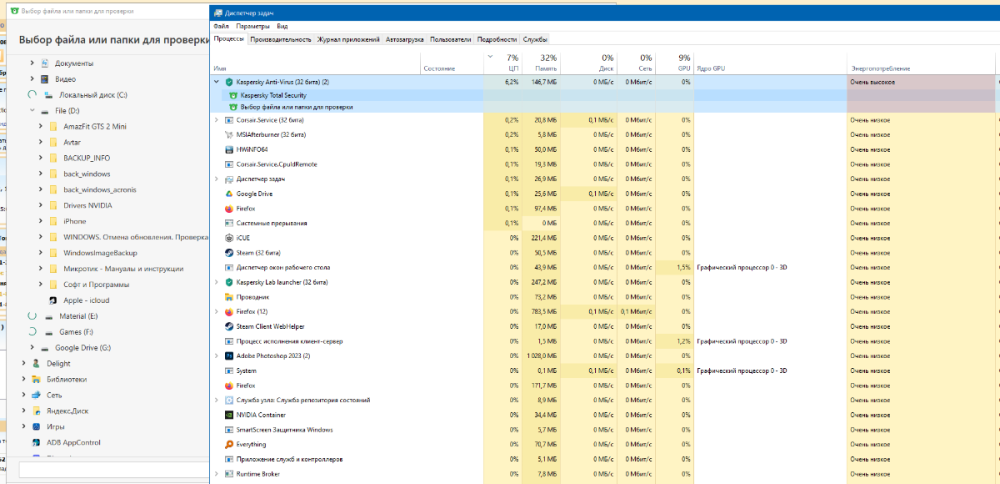This screenshot has height=484, width=1000.
Task: Expand the Firefox (12) process group
Action: (217, 312)
